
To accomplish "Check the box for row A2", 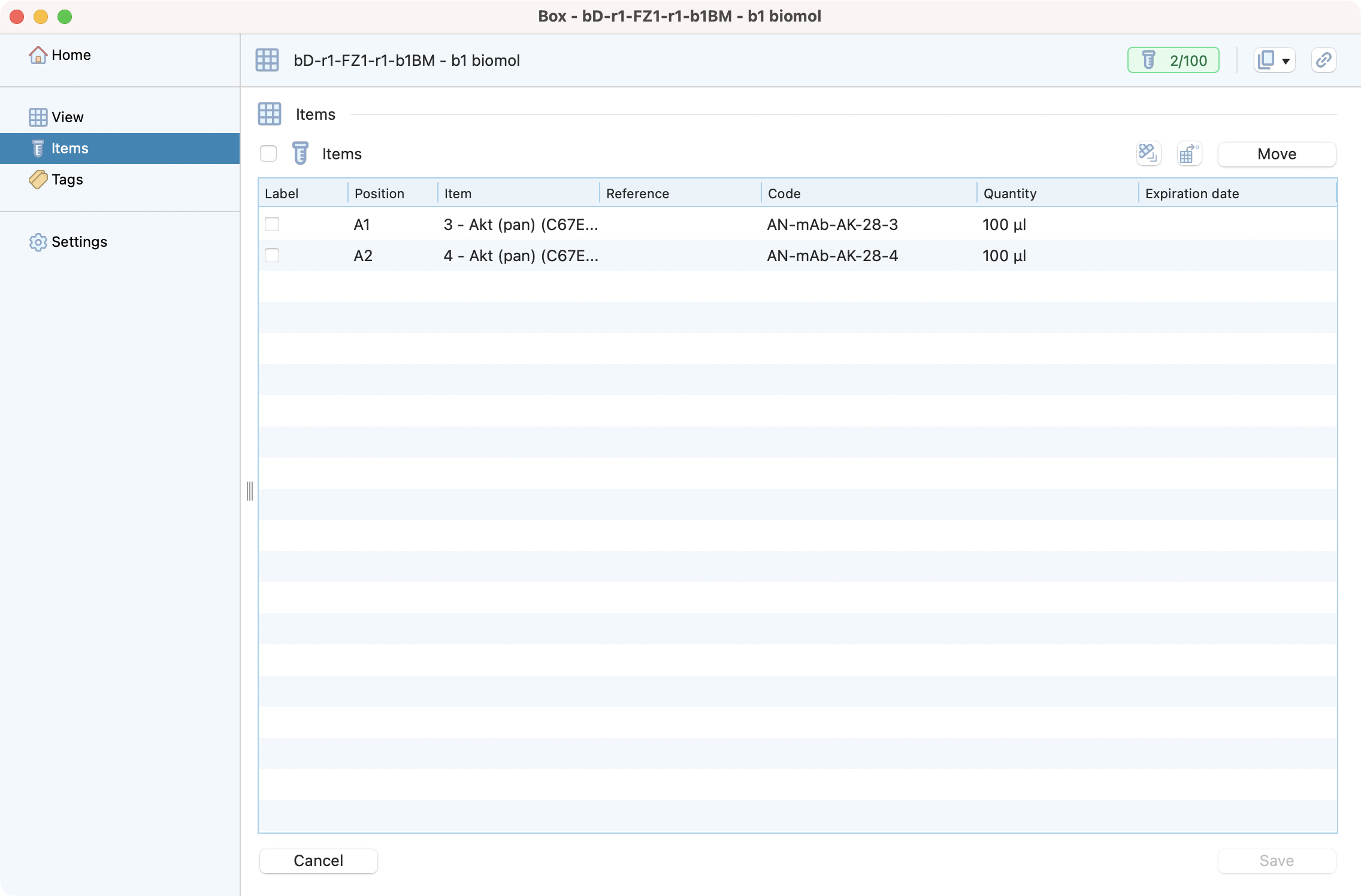I will coord(272,255).
